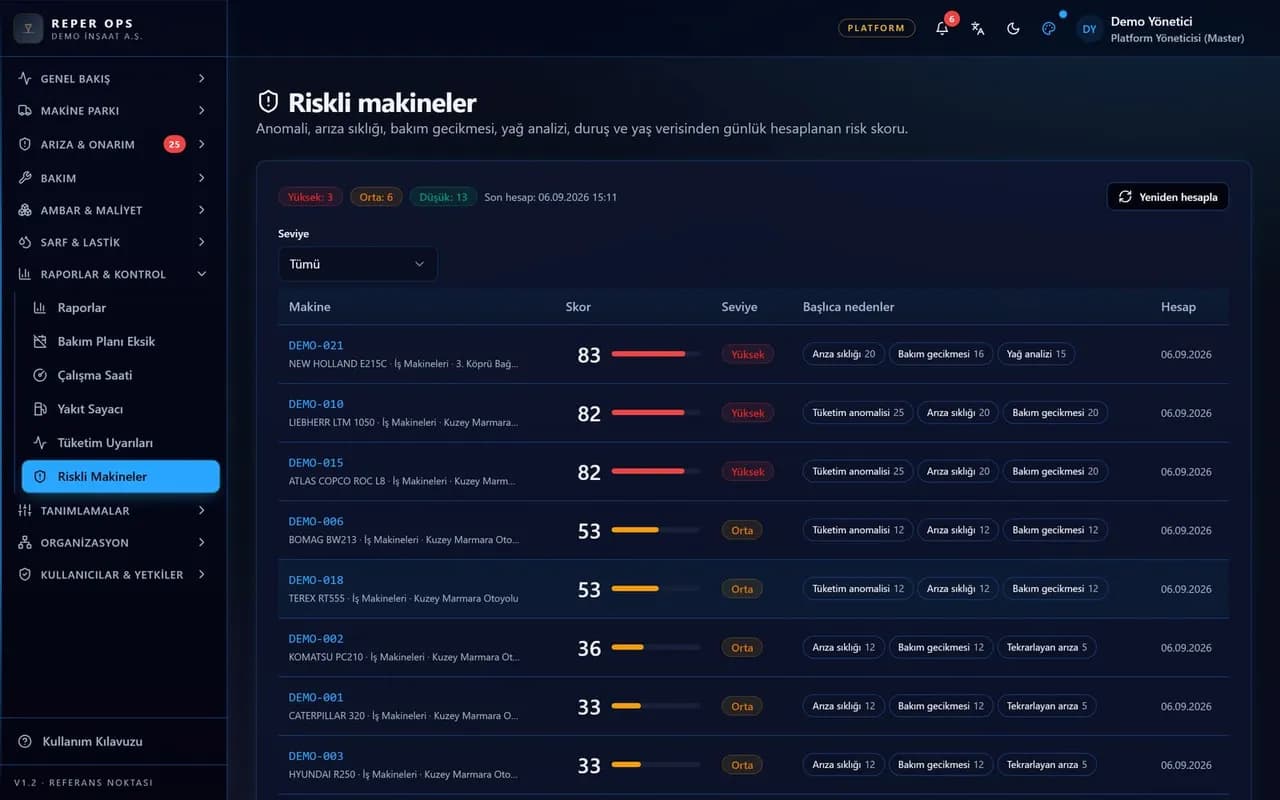Select Yakıt Sayacı menu item
The image size is (1280, 800).
pos(121,409)
